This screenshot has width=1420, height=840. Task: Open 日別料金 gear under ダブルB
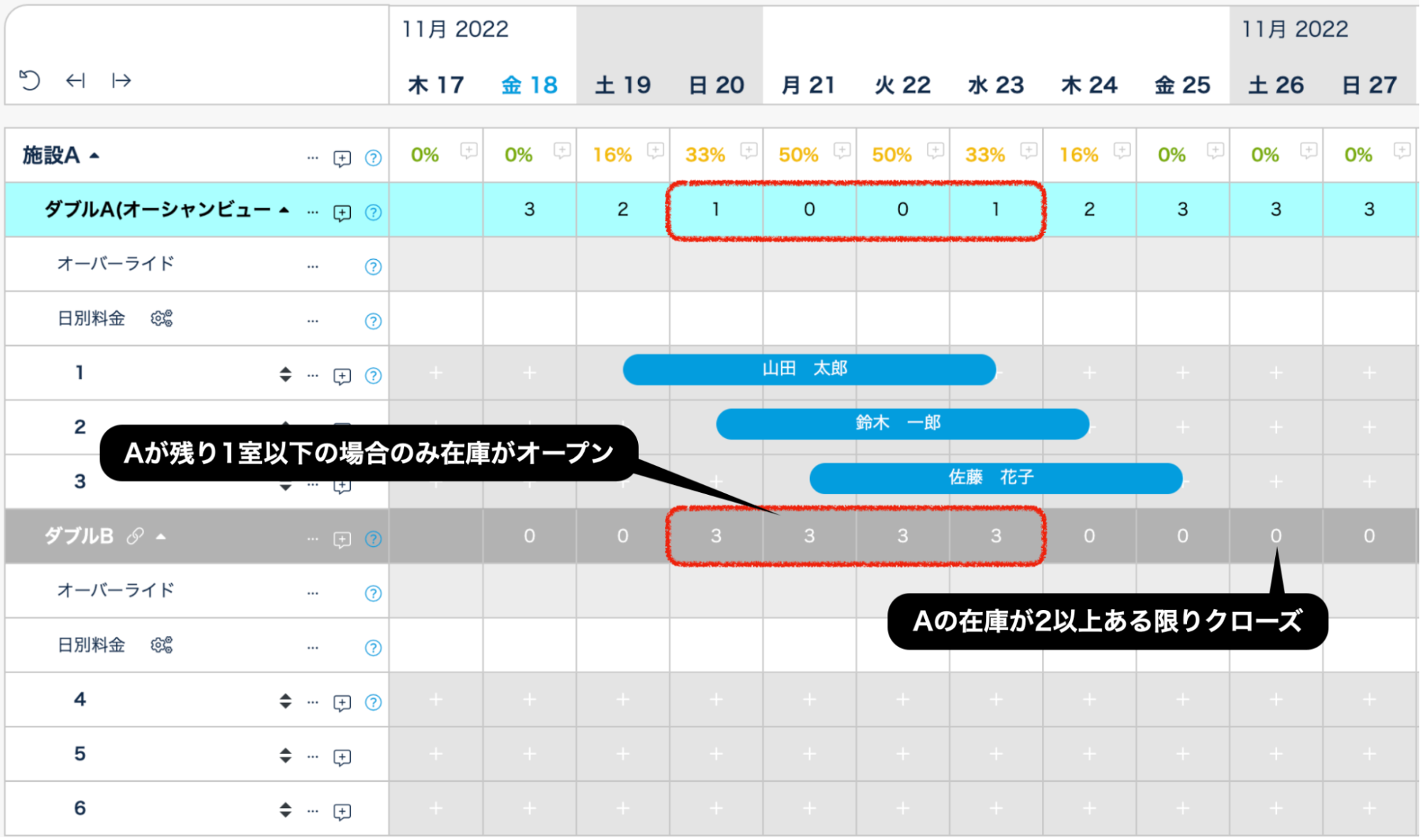click(161, 645)
